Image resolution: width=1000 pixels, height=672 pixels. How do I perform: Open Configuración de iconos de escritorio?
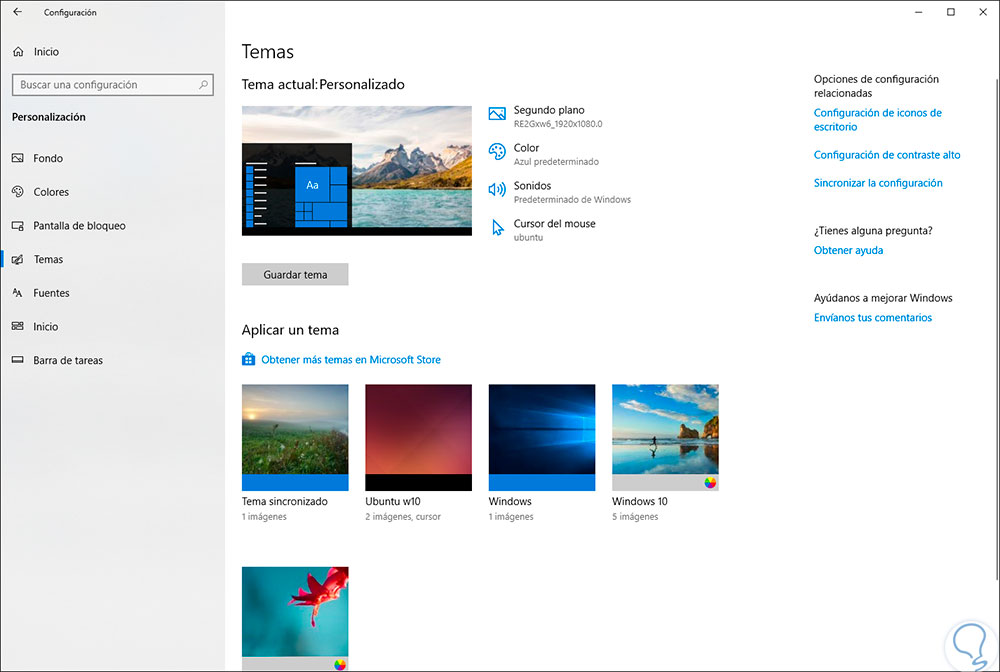tap(878, 120)
